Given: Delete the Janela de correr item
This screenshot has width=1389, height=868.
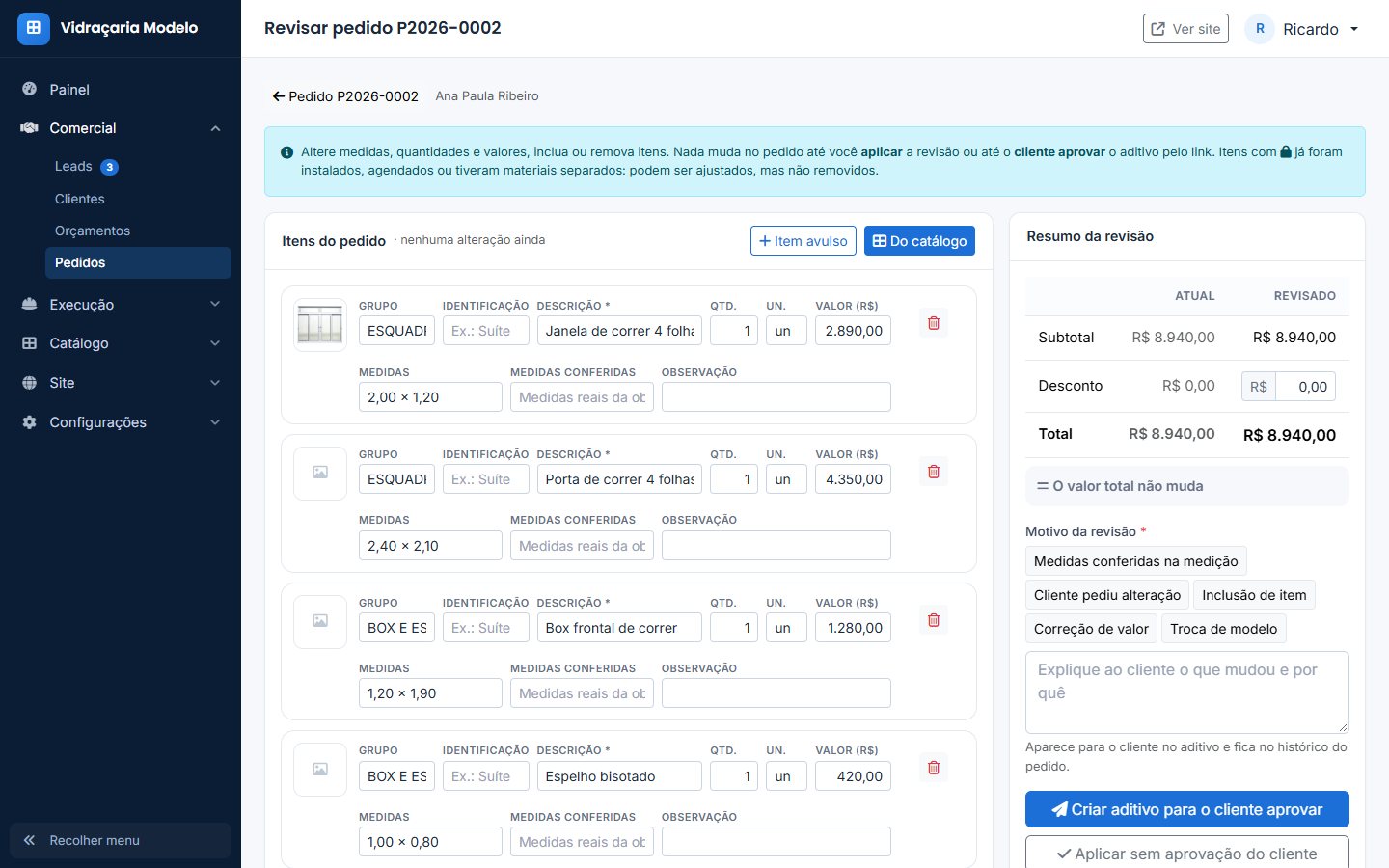Looking at the screenshot, I should pos(934,323).
